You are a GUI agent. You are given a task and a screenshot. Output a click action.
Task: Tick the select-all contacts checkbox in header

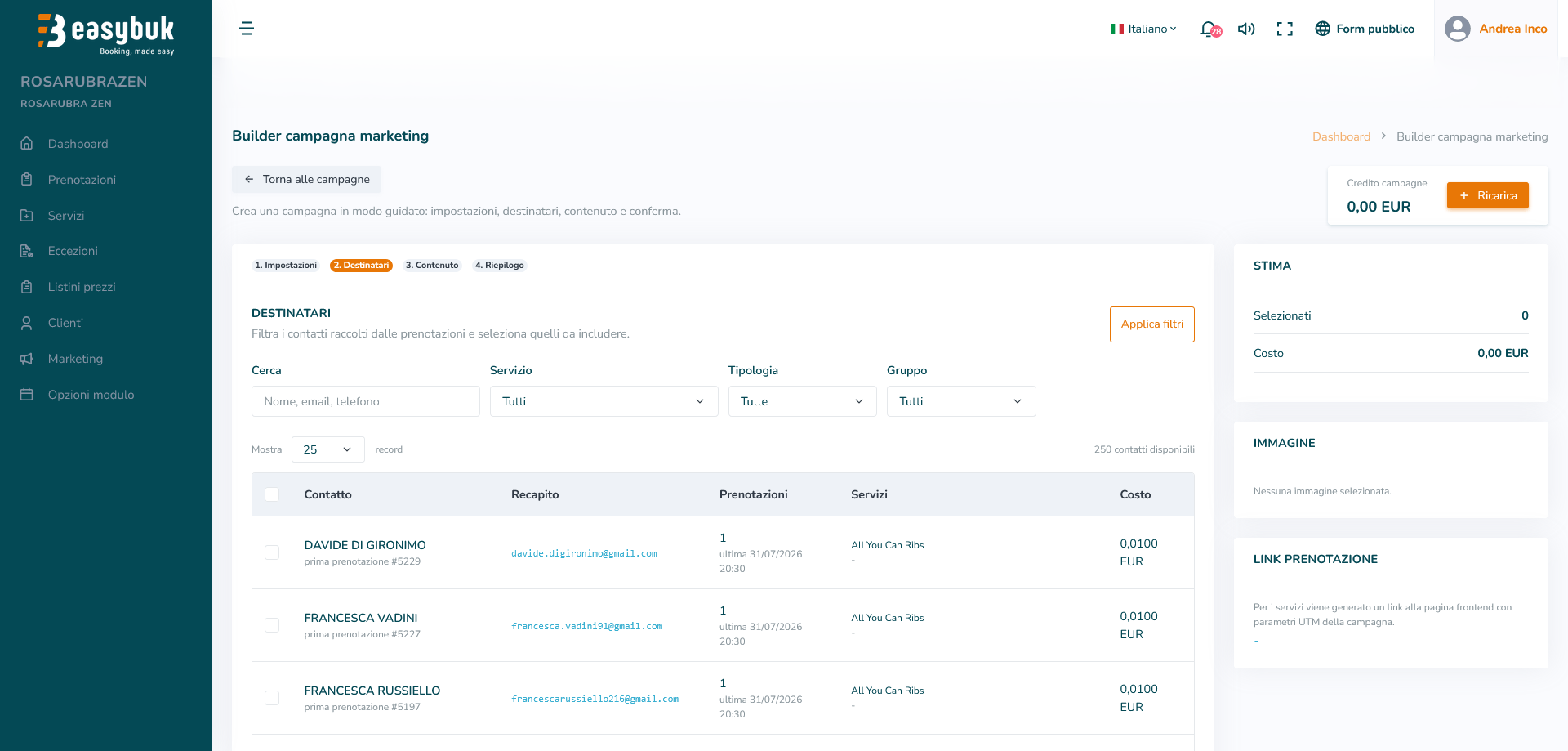point(272,494)
